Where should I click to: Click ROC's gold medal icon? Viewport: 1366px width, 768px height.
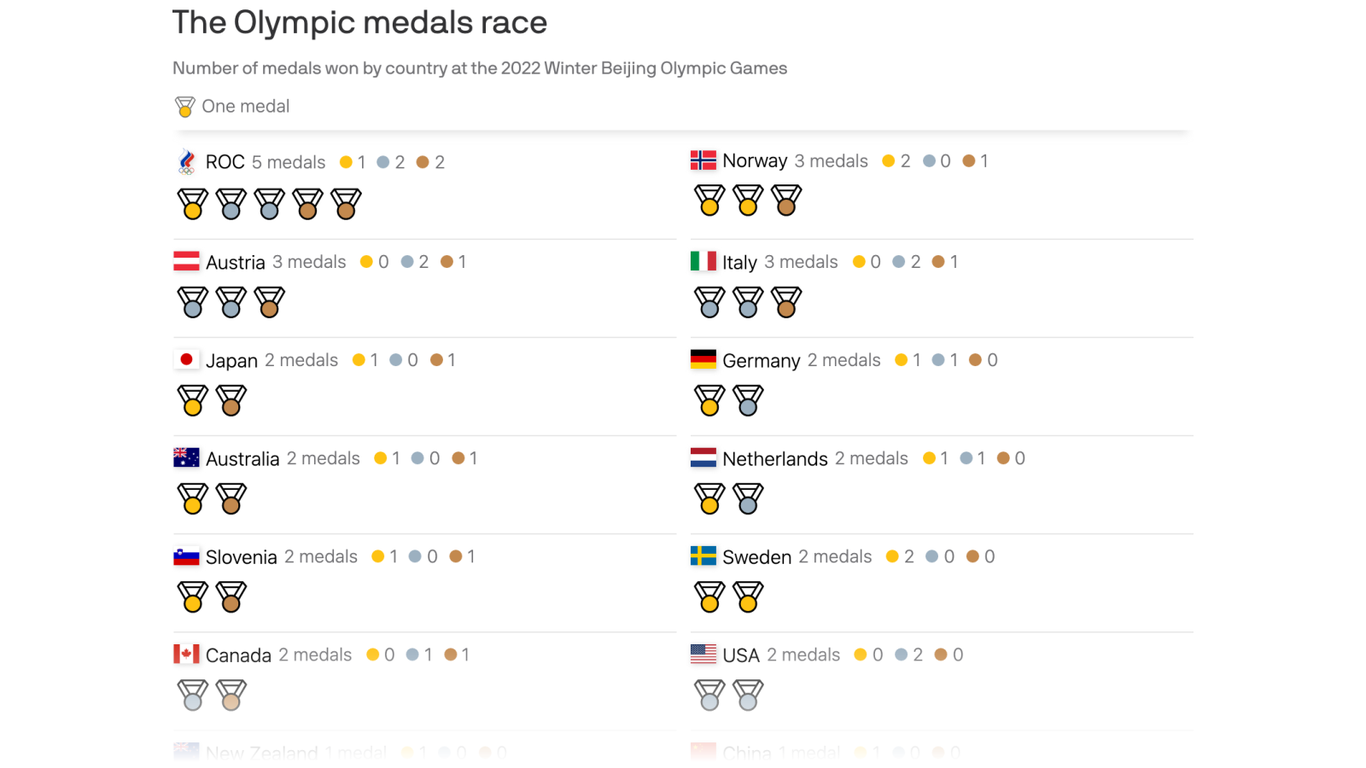tap(193, 204)
